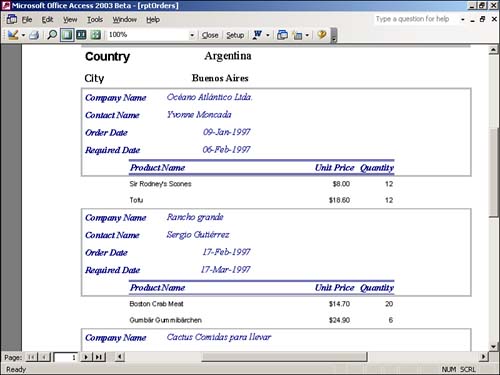This screenshot has height=375, width=500.
Task: Click the Close preview button
Action: tap(210, 35)
